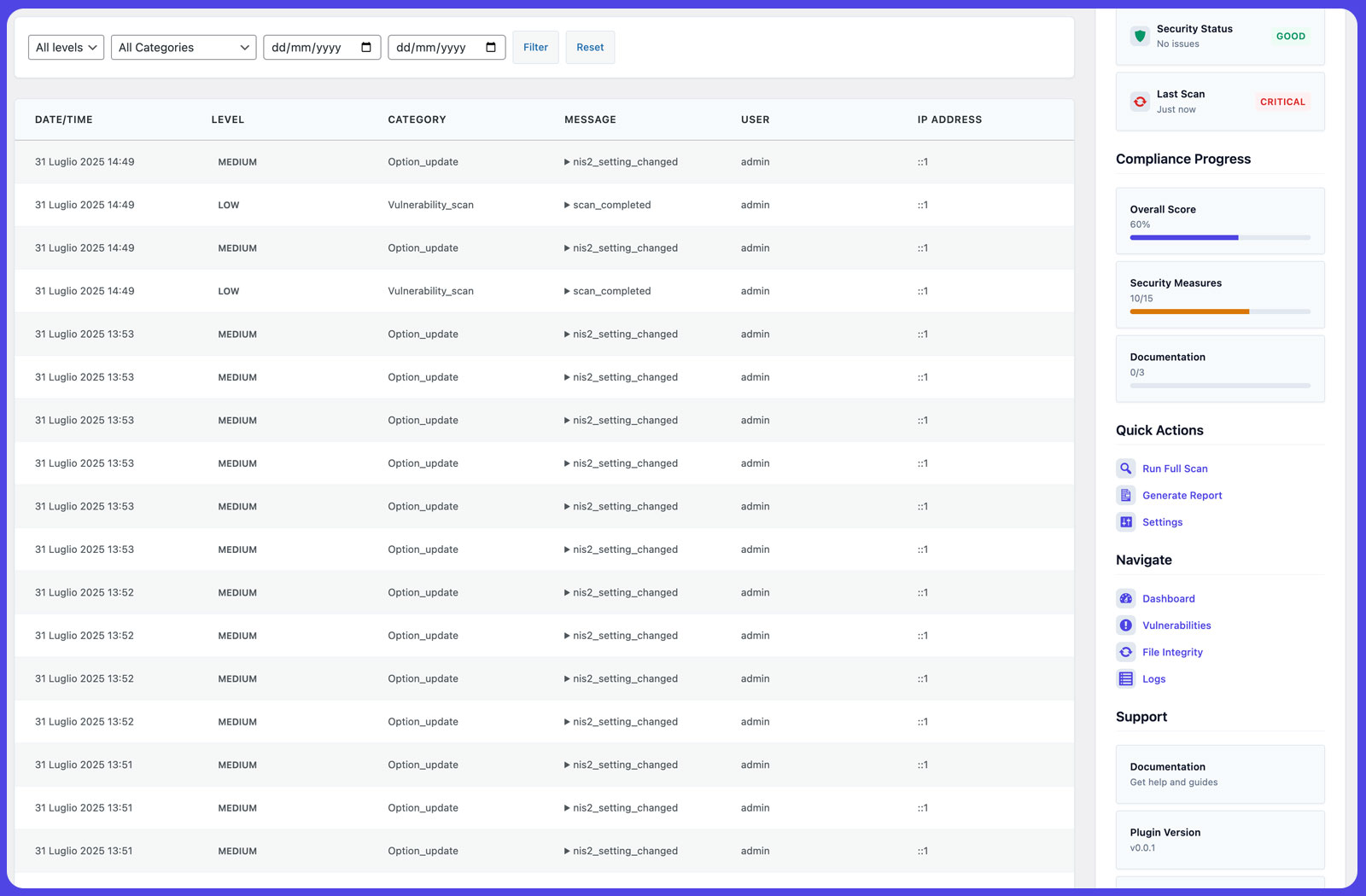Click the Generate Report link
Viewport: 1366px width, 896px height.
(1182, 495)
